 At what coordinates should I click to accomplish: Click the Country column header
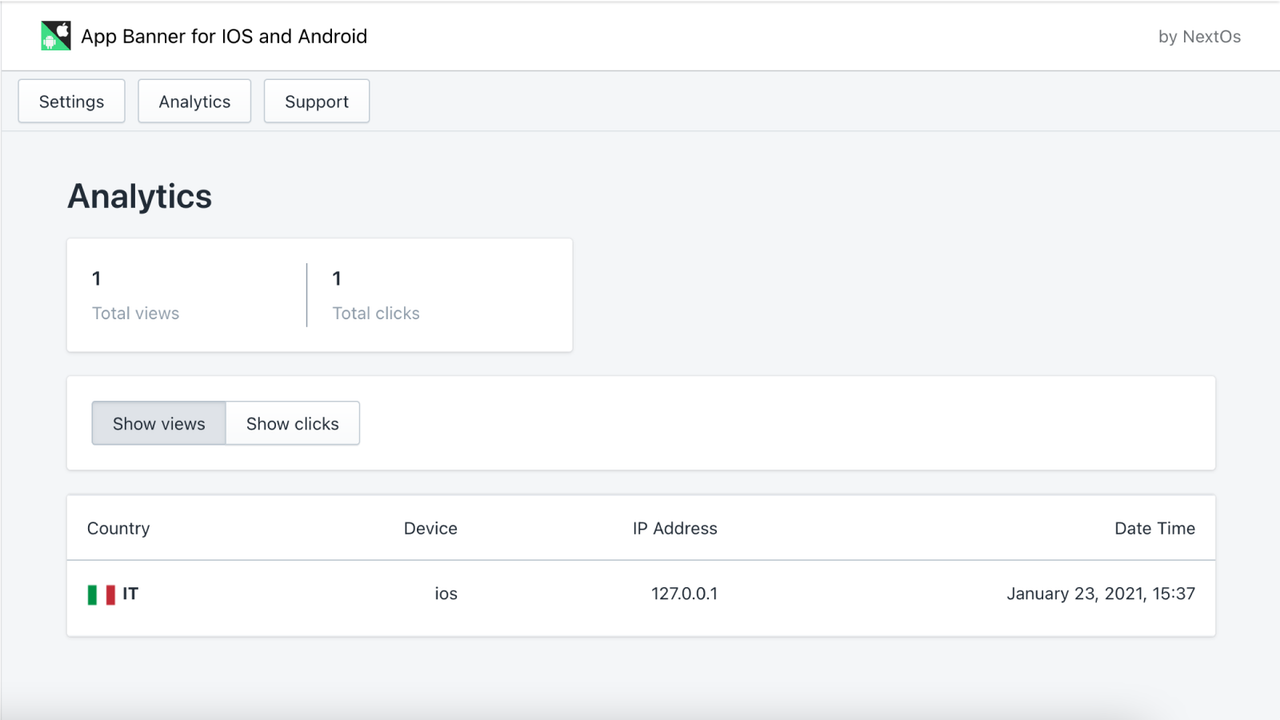point(118,528)
